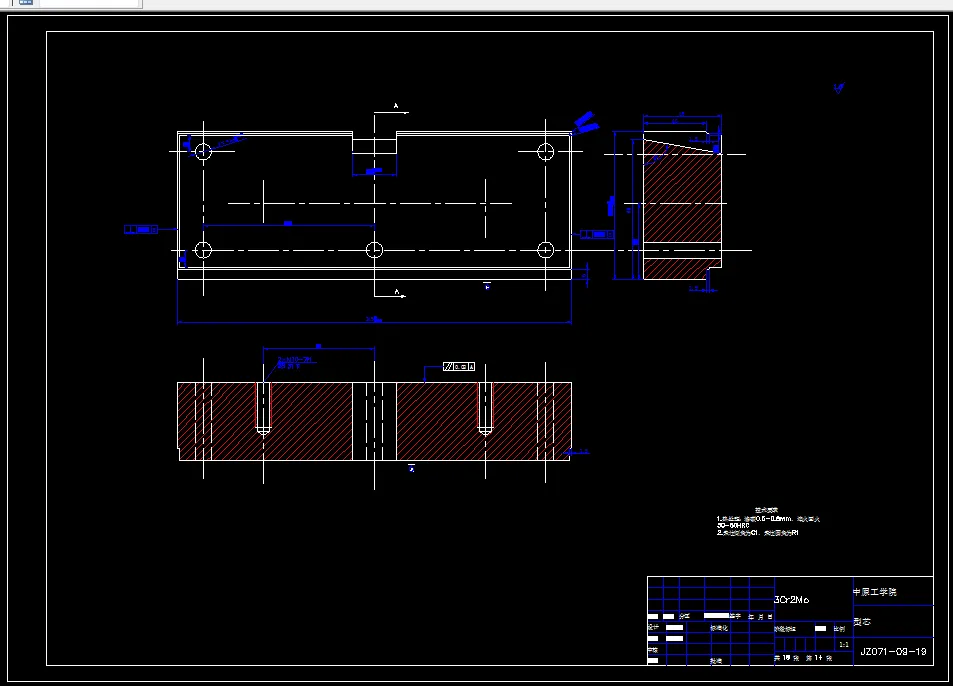Select the lower section mark A

click(396, 292)
